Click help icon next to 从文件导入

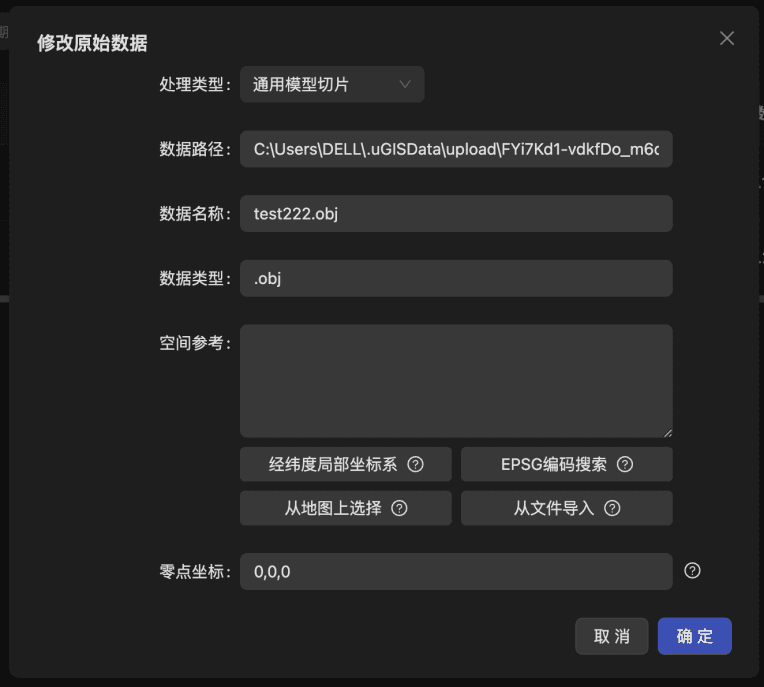pos(612,508)
